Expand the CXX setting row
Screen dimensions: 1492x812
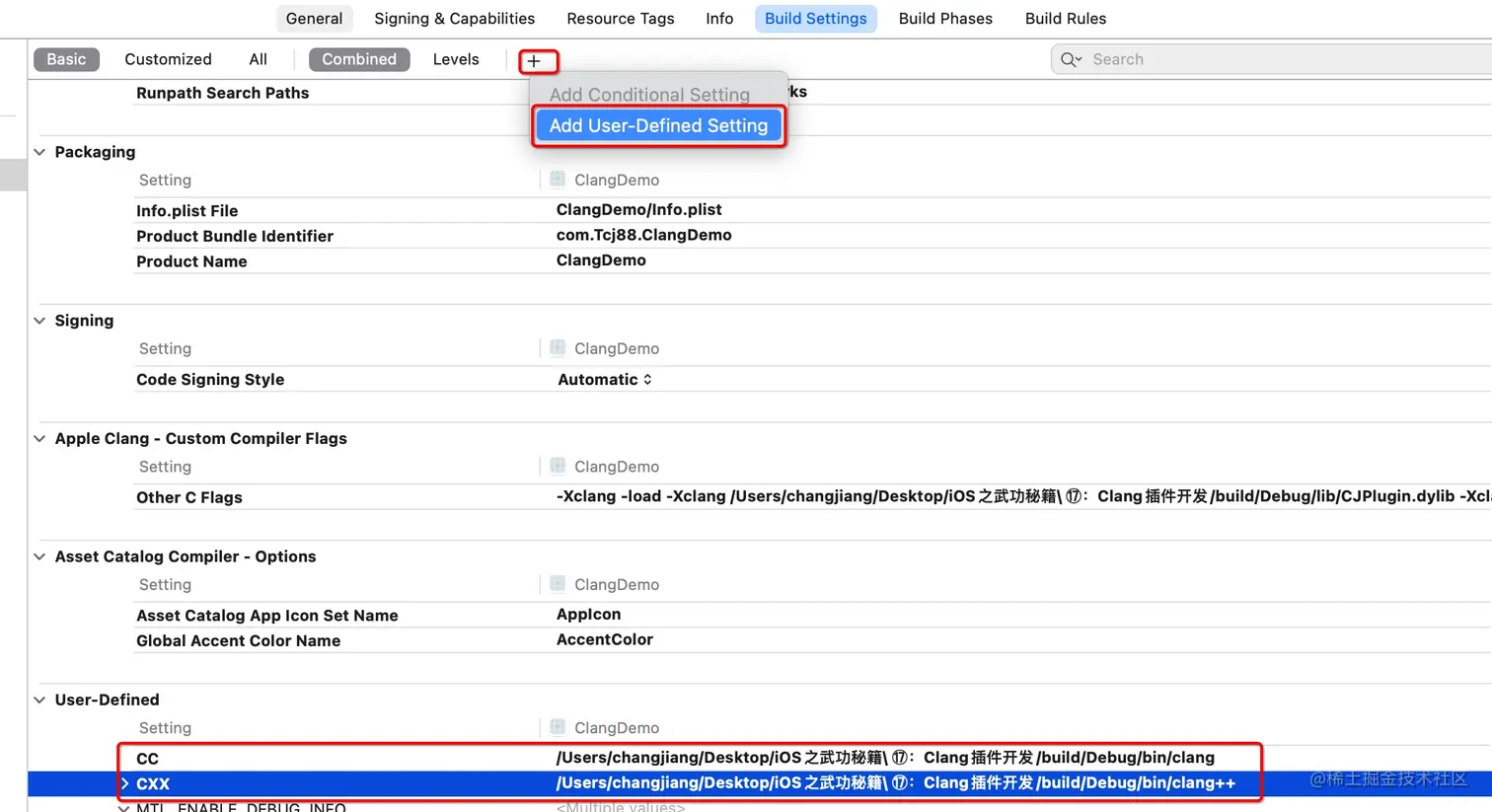point(124,783)
